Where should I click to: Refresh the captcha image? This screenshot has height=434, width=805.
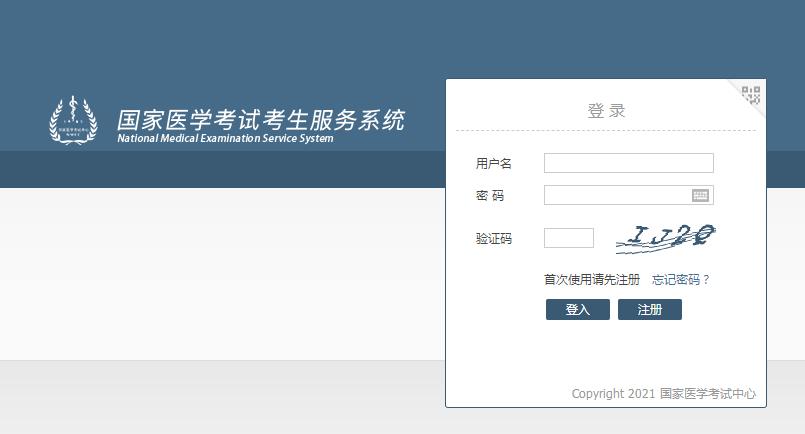pyautogui.click(x=666, y=237)
